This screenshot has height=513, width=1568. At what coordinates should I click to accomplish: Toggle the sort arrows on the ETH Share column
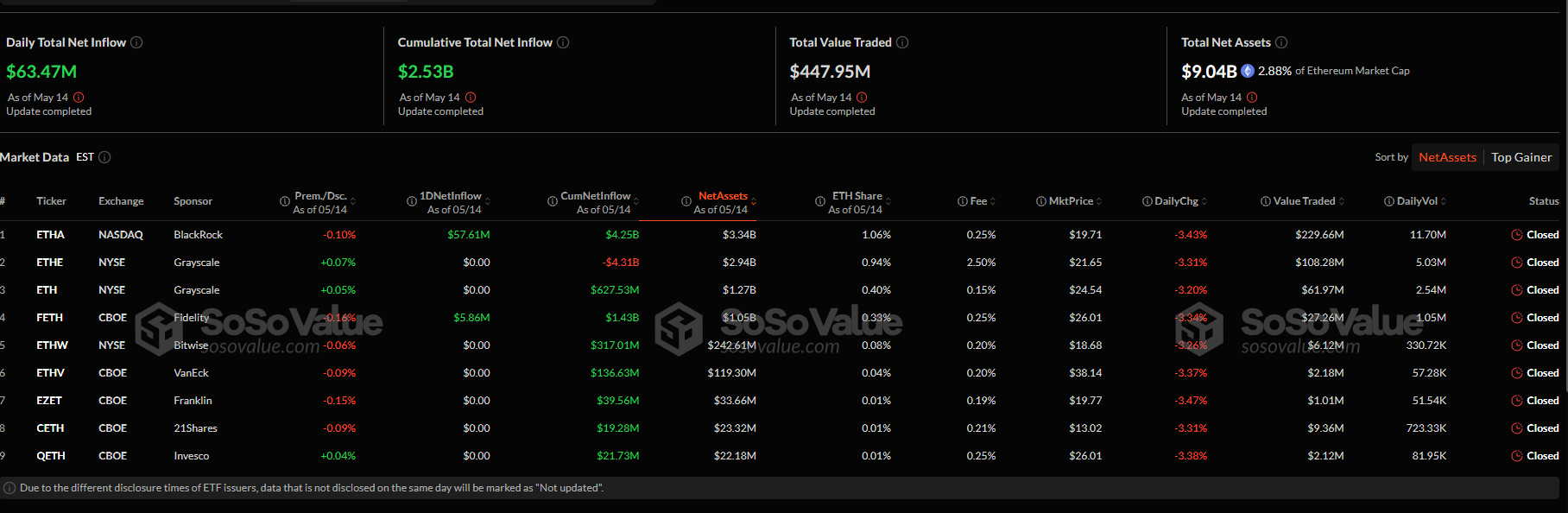click(x=888, y=201)
